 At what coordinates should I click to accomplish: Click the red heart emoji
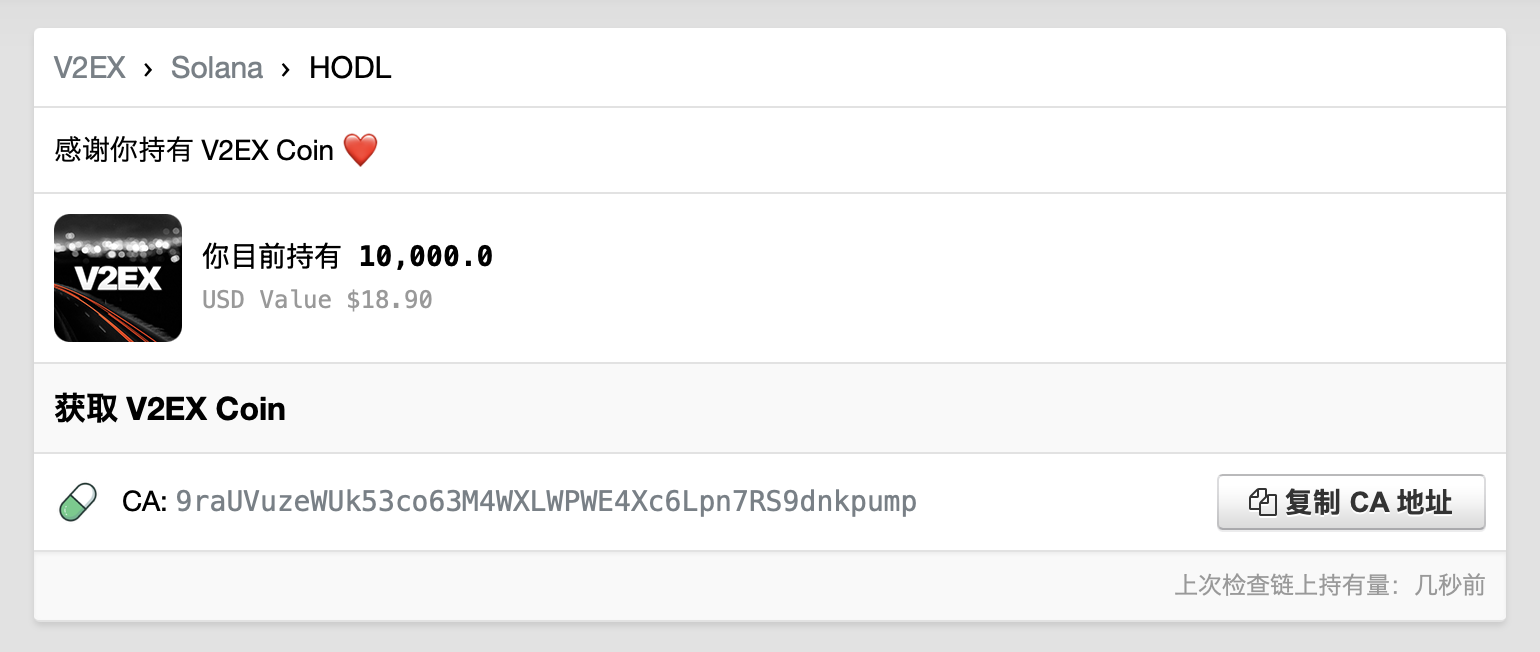click(360, 151)
